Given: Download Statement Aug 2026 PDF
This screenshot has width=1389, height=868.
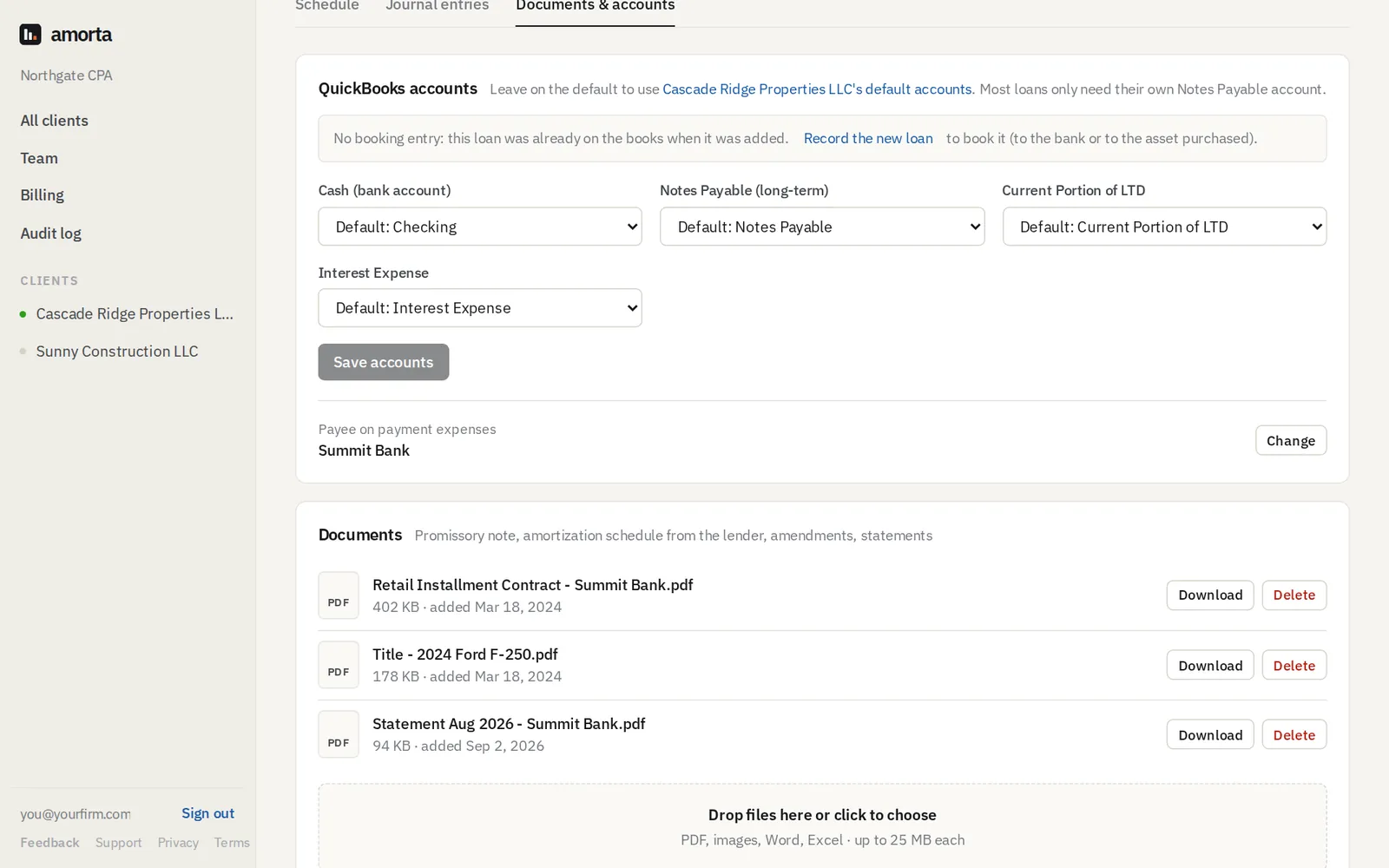Looking at the screenshot, I should 1210,735.
